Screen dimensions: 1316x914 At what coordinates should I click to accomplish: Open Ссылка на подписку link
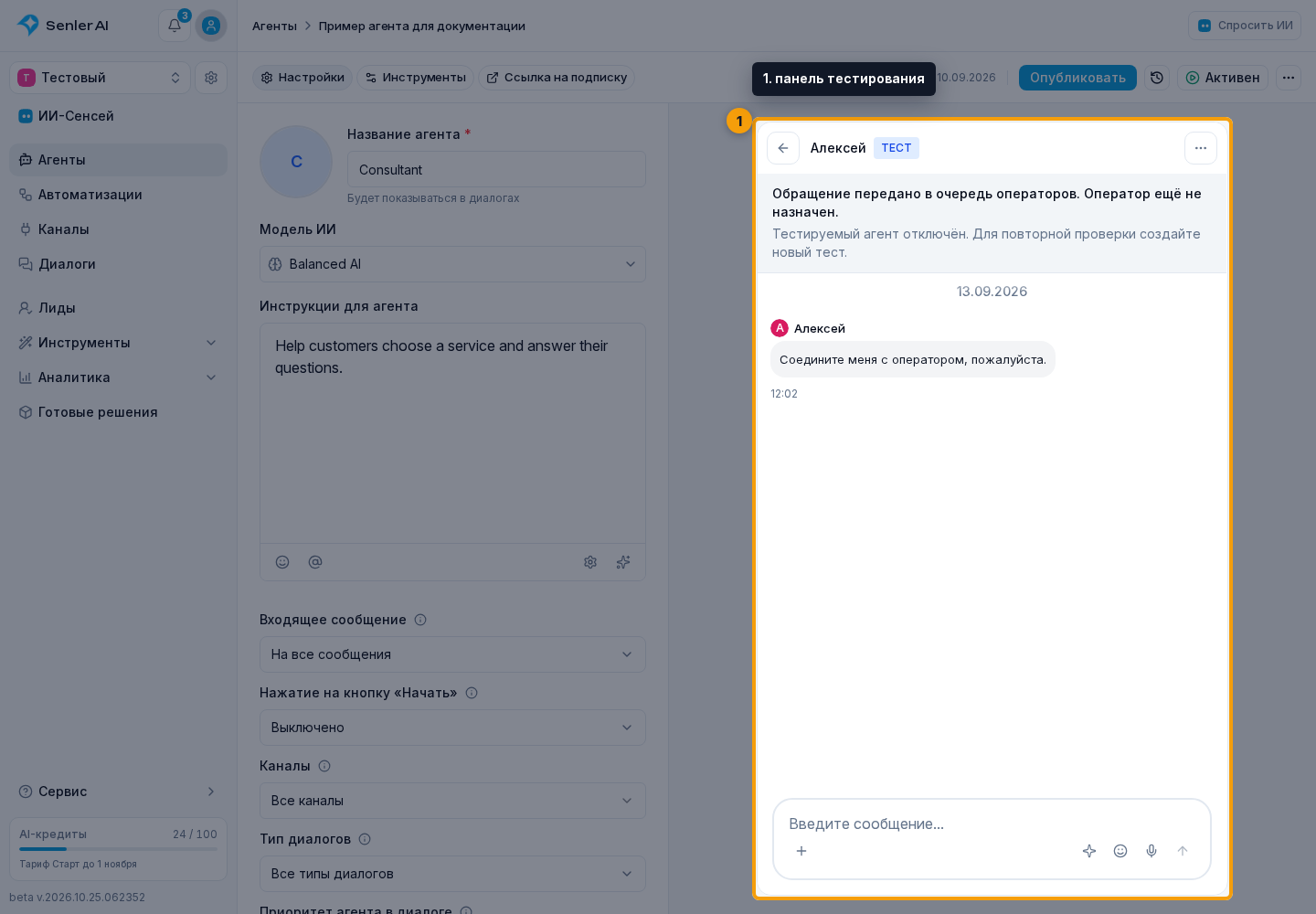coord(557,78)
